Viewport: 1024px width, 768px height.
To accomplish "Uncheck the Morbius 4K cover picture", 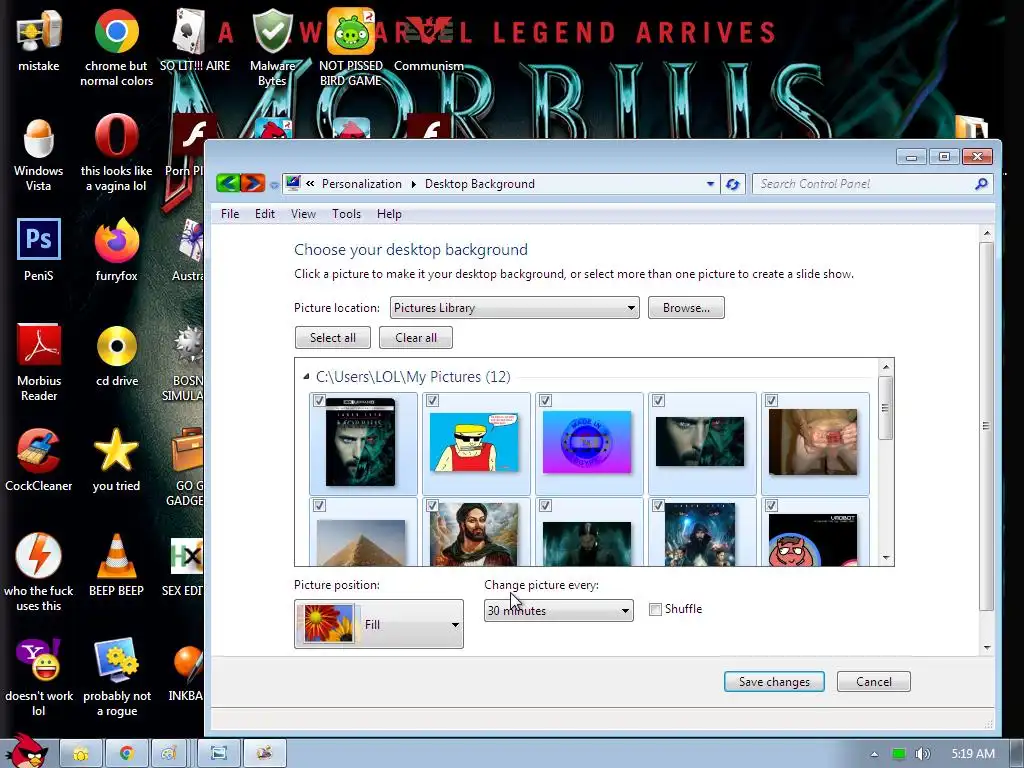I will point(319,400).
